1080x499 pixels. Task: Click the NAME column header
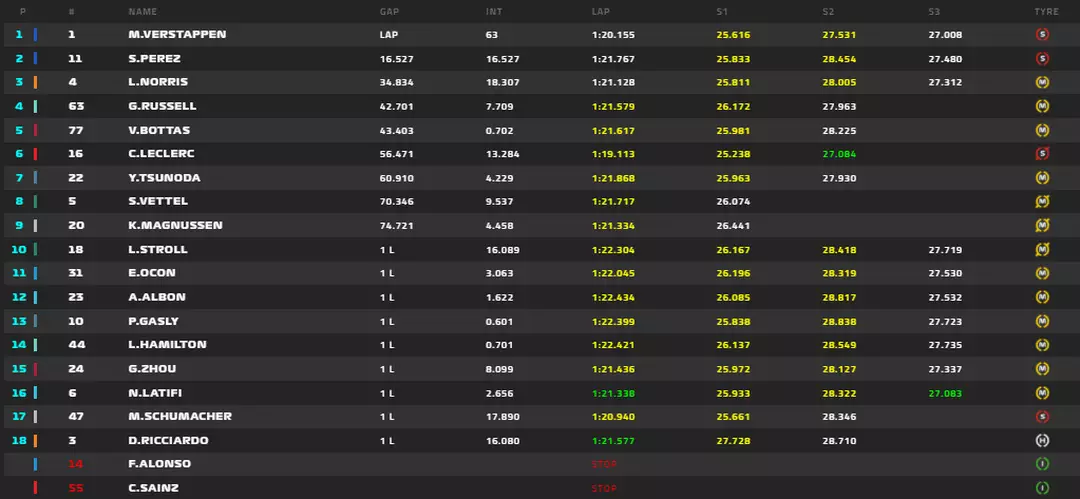(x=143, y=12)
